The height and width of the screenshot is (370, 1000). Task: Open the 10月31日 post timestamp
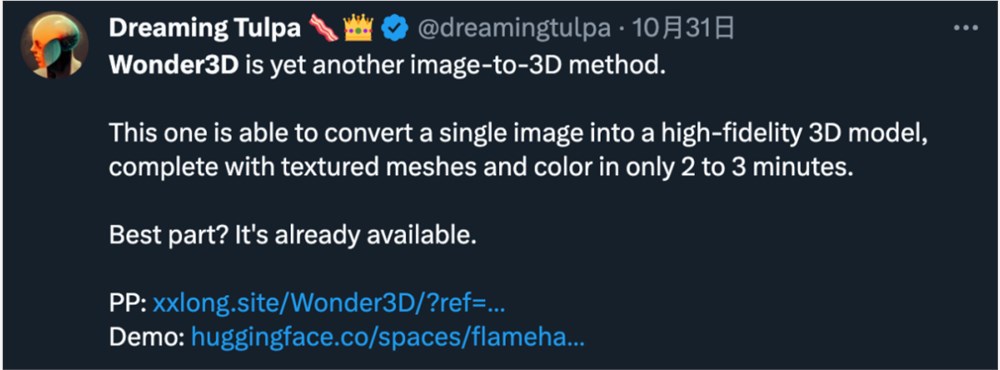click(682, 28)
